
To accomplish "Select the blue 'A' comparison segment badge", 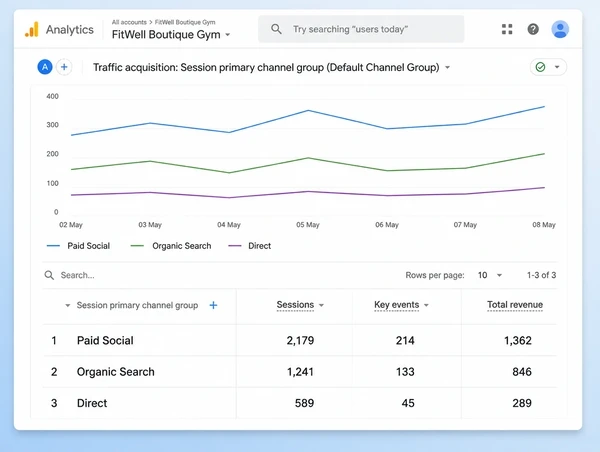I will [x=45, y=67].
